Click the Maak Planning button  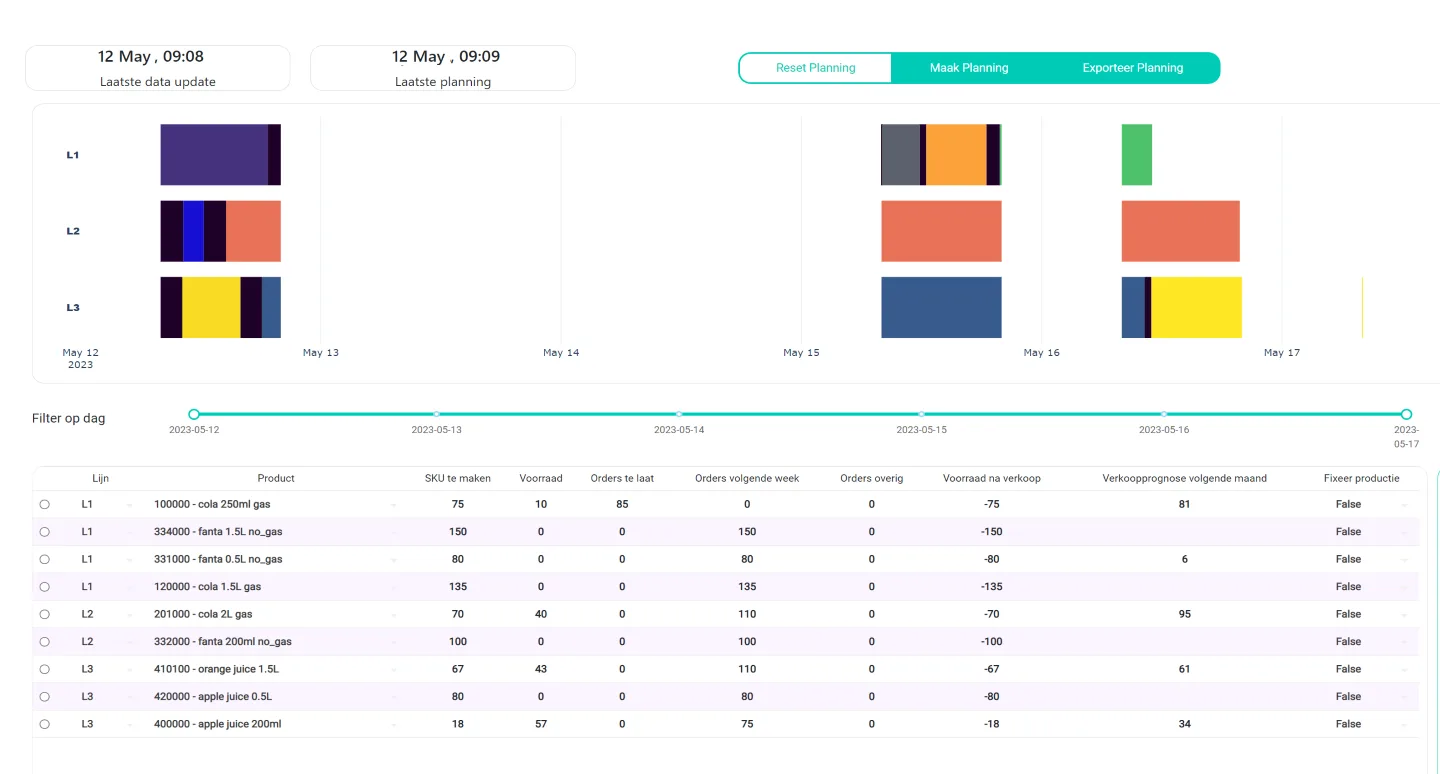click(x=969, y=68)
